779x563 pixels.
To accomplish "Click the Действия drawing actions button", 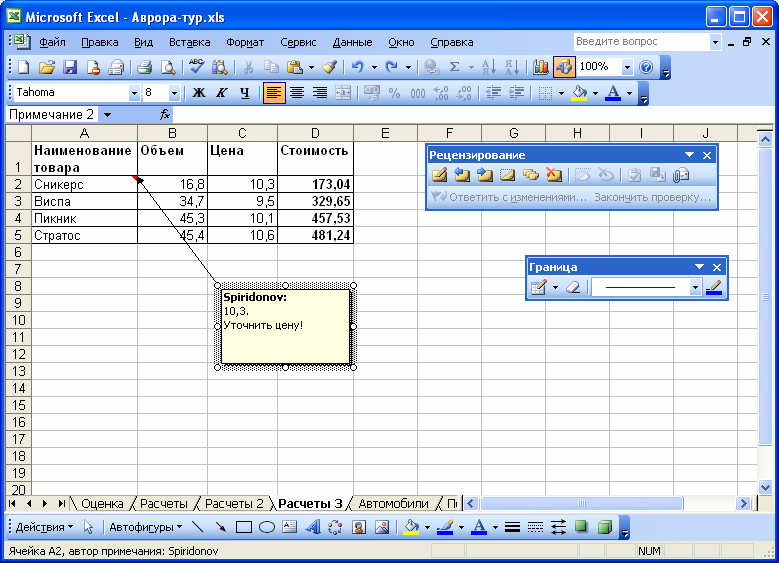I will [x=44, y=527].
